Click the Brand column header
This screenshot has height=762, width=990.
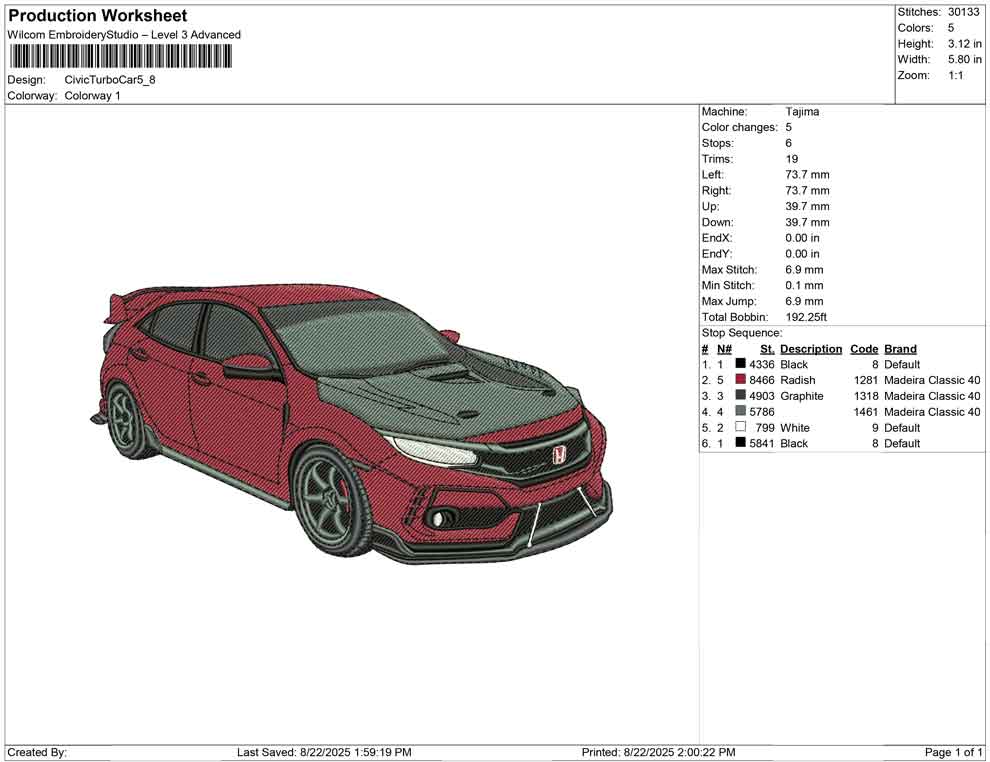(x=900, y=349)
